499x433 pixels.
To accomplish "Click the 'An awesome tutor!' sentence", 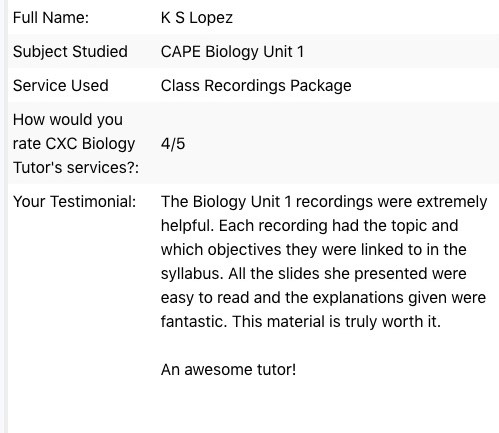I will (228, 370).
